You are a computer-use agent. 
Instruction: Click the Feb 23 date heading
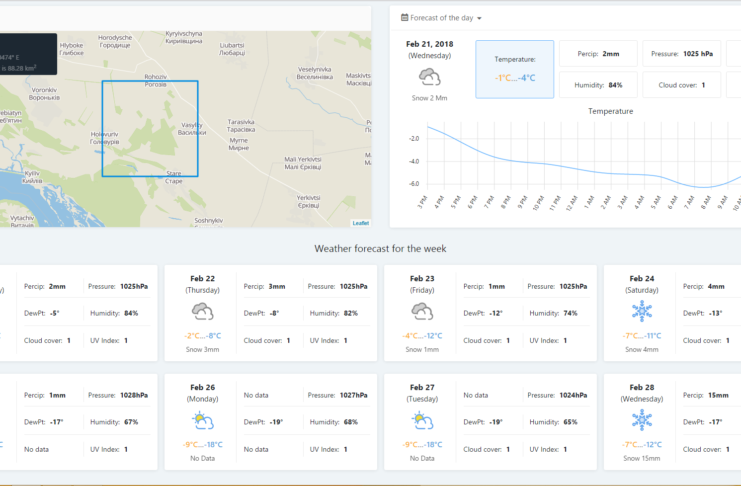click(x=422, y=278)
